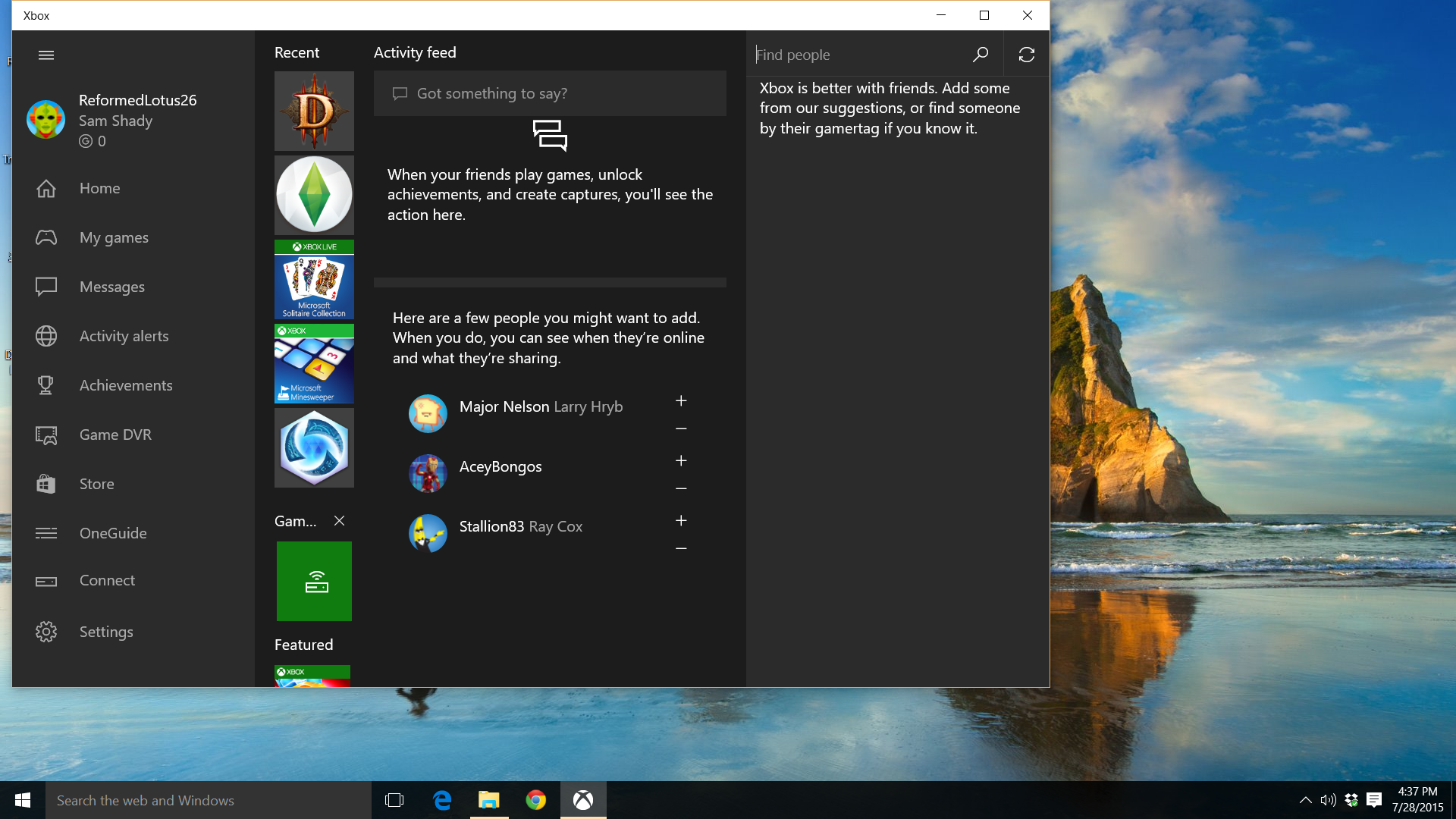
Task: Open the Connect section
Action: tap(107, 580)
